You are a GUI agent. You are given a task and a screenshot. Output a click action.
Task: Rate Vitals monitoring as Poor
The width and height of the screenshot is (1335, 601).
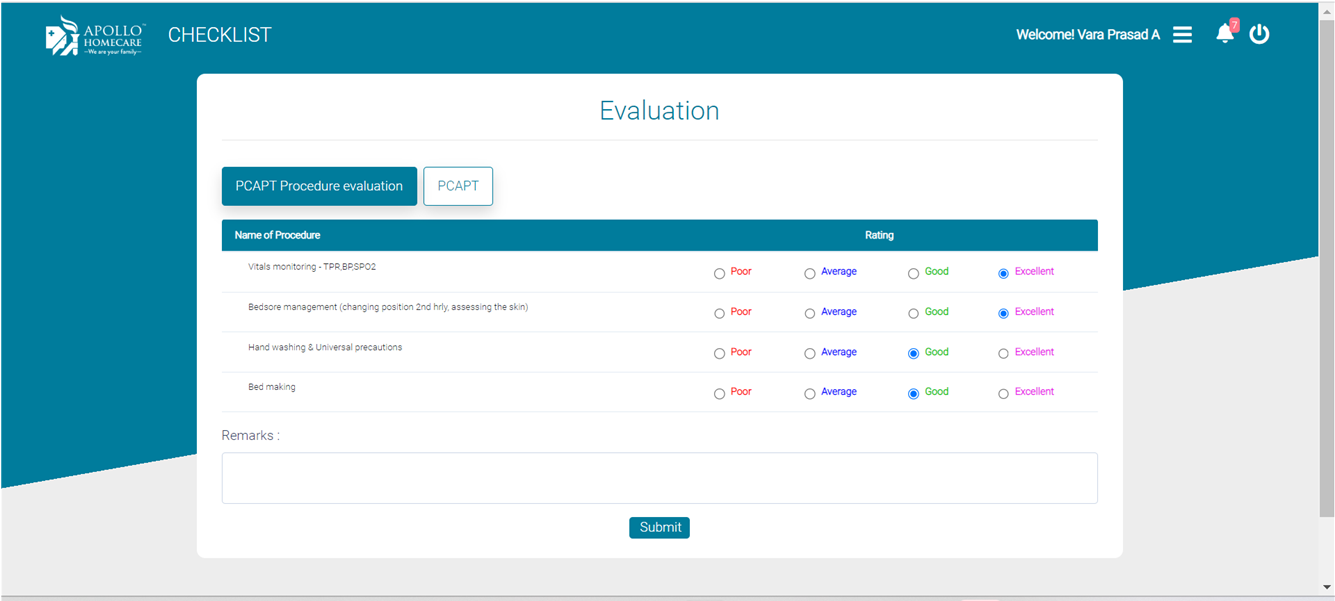tap(718, 271)
